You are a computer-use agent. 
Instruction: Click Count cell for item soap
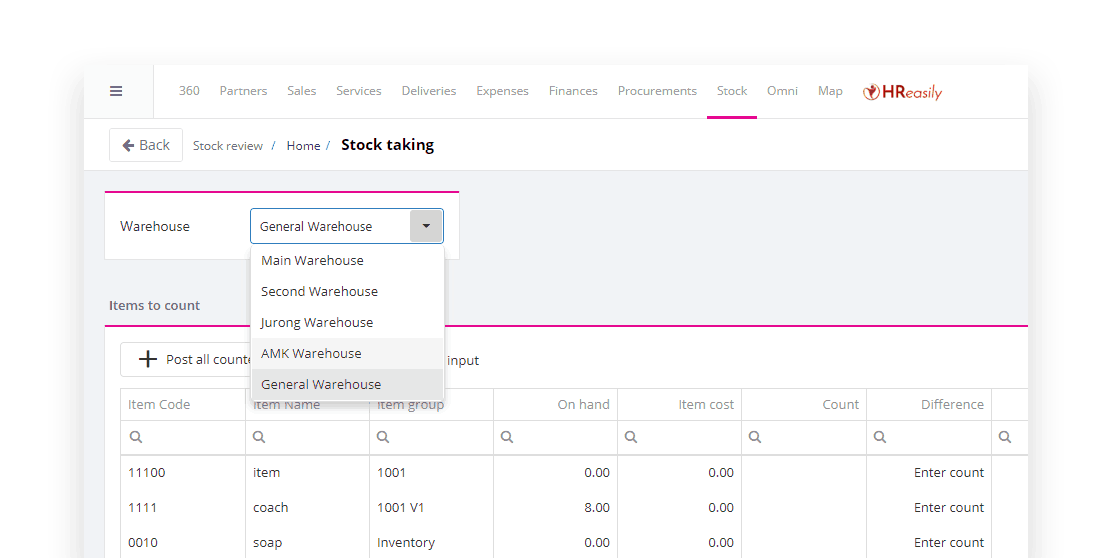803,543
